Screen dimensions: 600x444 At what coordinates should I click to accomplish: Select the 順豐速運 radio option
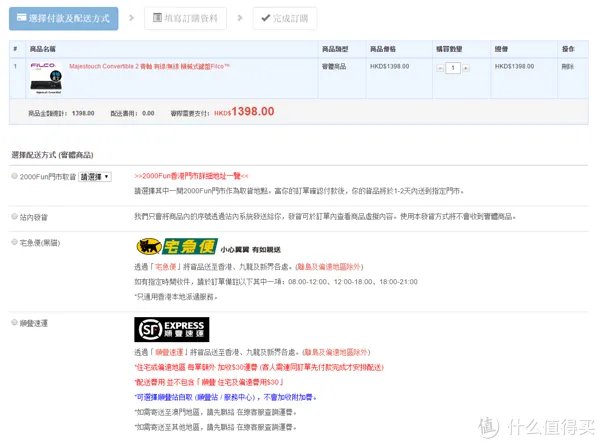[x=15, y=323]
